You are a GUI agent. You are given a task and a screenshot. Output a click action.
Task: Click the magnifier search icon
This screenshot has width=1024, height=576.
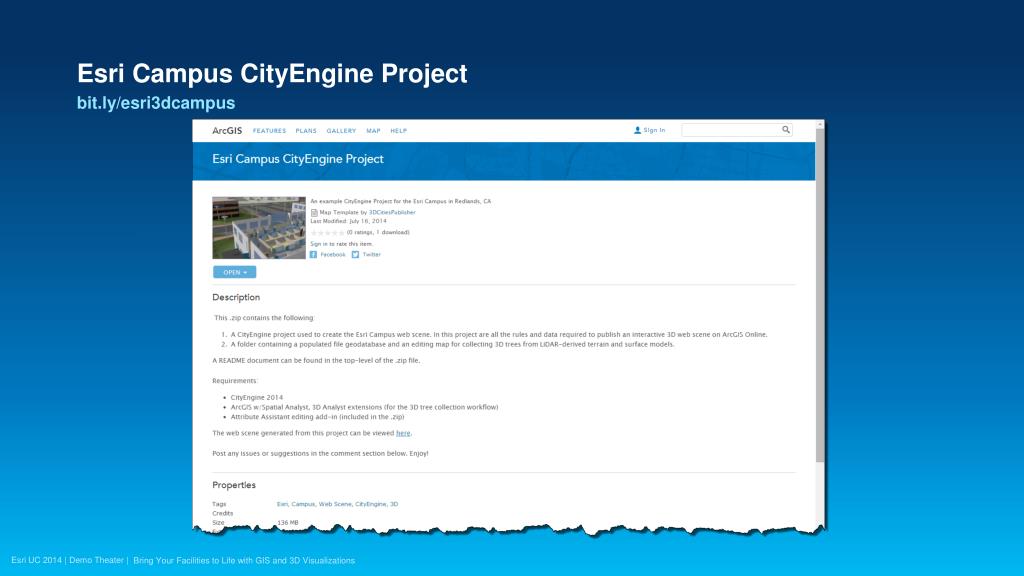click(x=786, y=129)
